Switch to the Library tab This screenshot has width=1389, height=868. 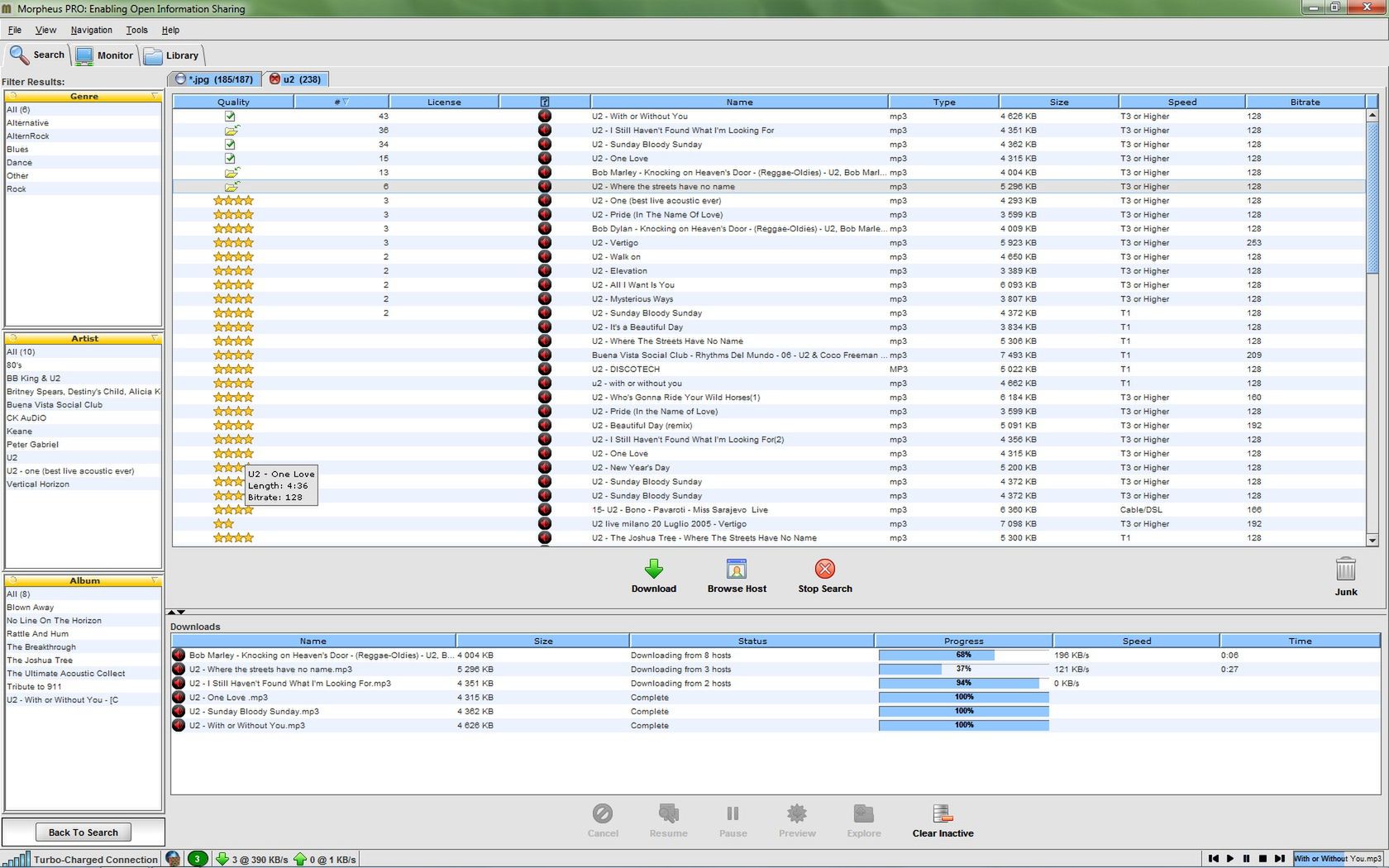[x=172, y=55]
